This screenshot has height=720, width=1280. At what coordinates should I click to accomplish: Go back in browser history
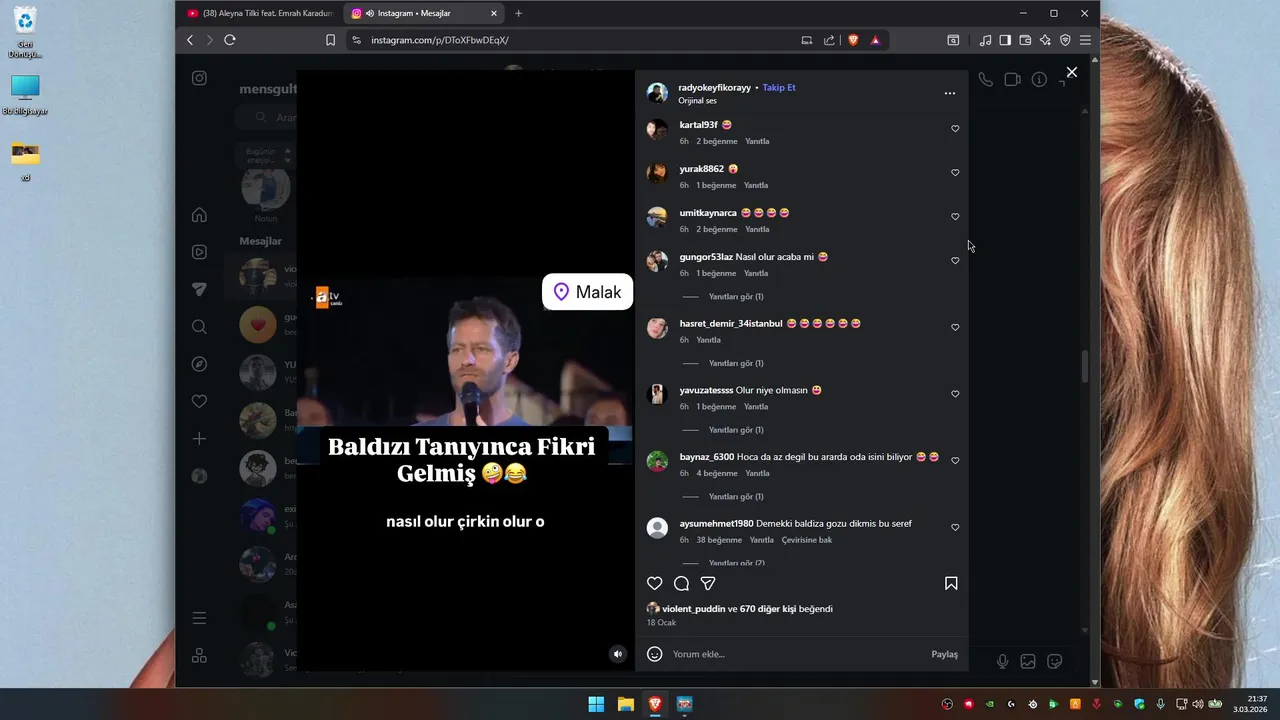190,40
